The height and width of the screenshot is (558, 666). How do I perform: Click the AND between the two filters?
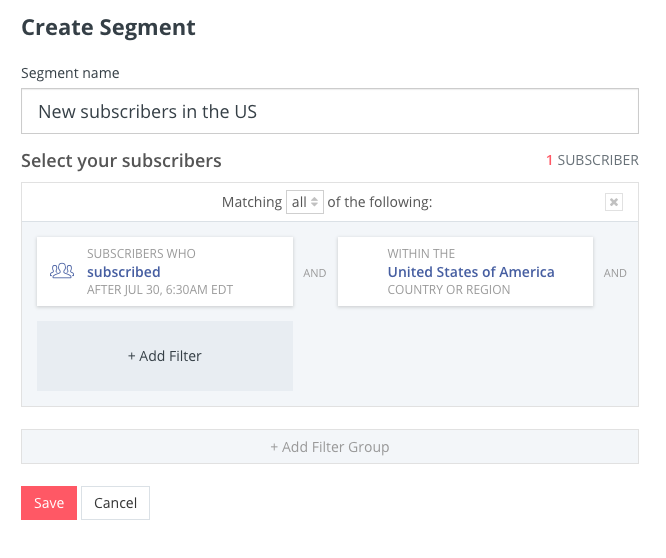point(315,273)
